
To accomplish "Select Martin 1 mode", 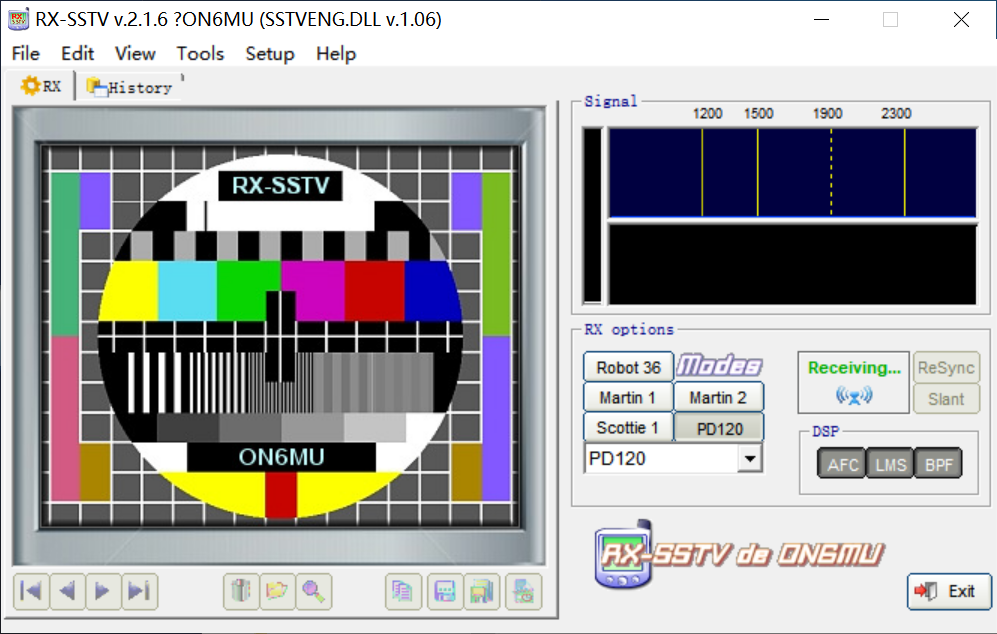I will pos(628,397).
